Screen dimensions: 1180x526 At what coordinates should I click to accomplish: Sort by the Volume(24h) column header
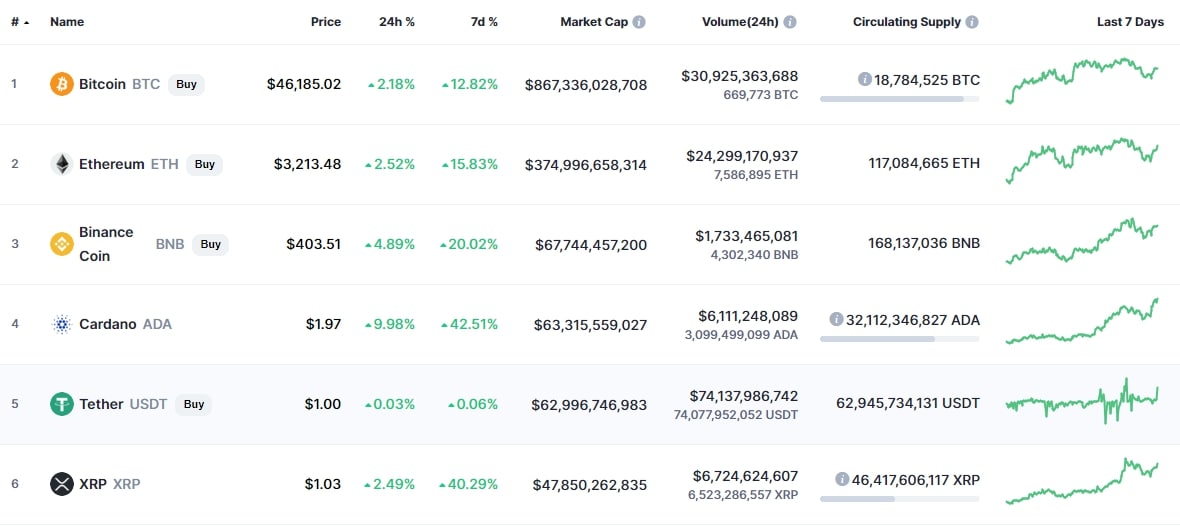[x=741, y=22]
